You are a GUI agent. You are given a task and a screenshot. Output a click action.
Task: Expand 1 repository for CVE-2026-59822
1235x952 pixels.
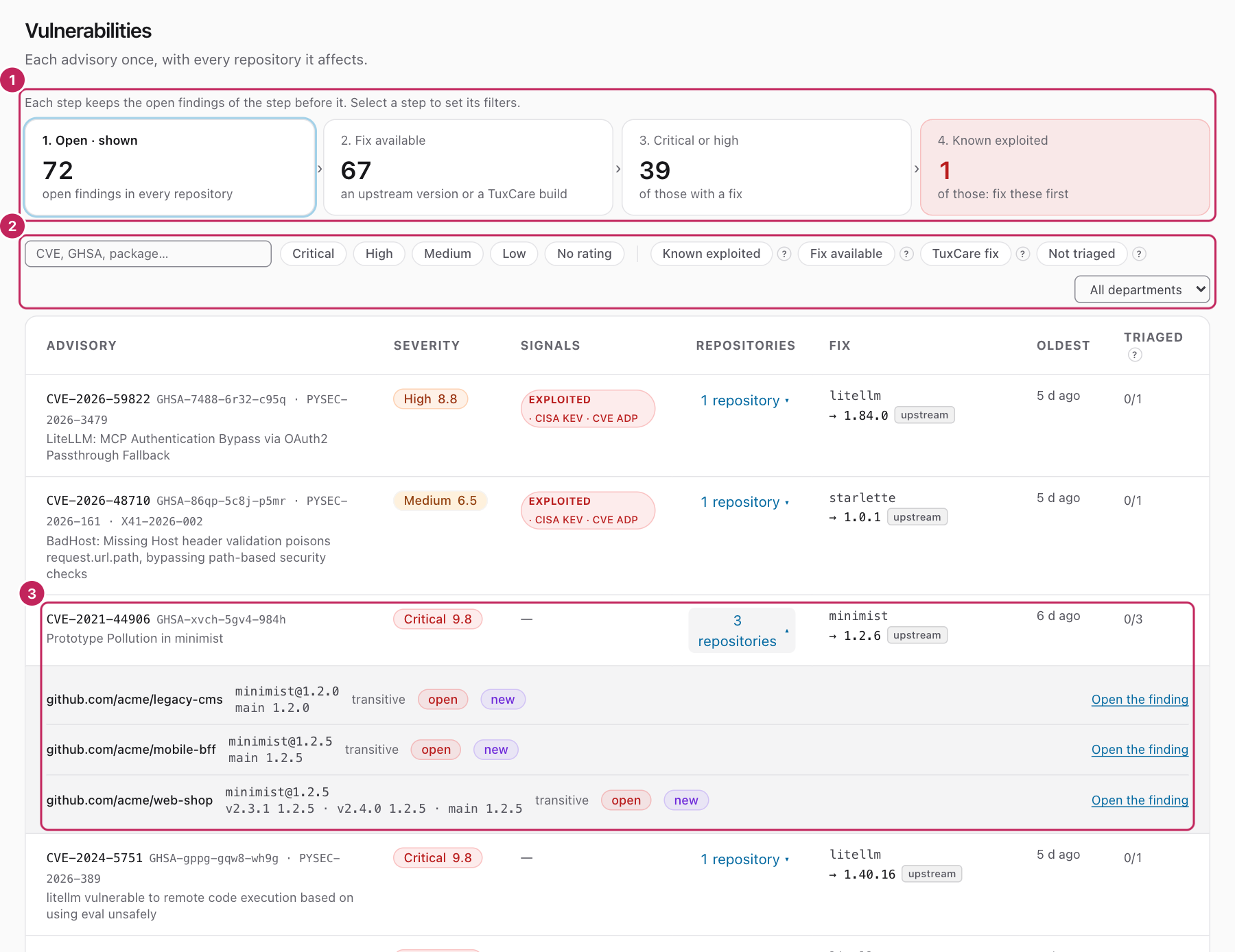click(x=745, y=401)
